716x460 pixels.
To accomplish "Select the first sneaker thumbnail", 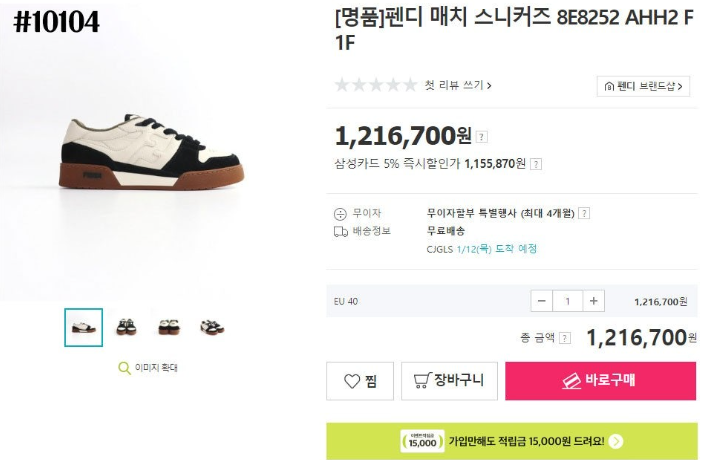I will [83, 327].
